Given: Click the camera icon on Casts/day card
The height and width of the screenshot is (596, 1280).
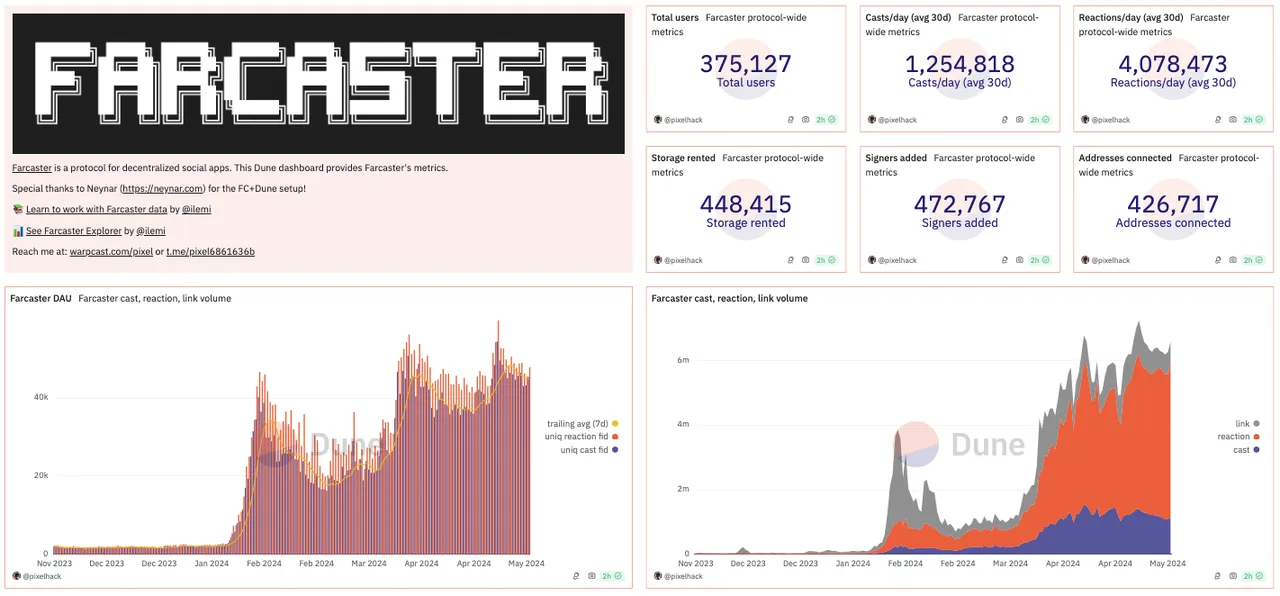Looking at the screenshot, I should (x=1019, y=120).
